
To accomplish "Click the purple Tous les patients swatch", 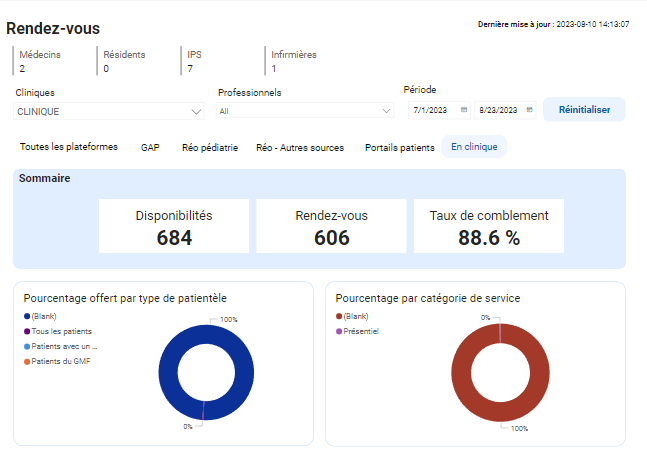I will coord(27,331).
